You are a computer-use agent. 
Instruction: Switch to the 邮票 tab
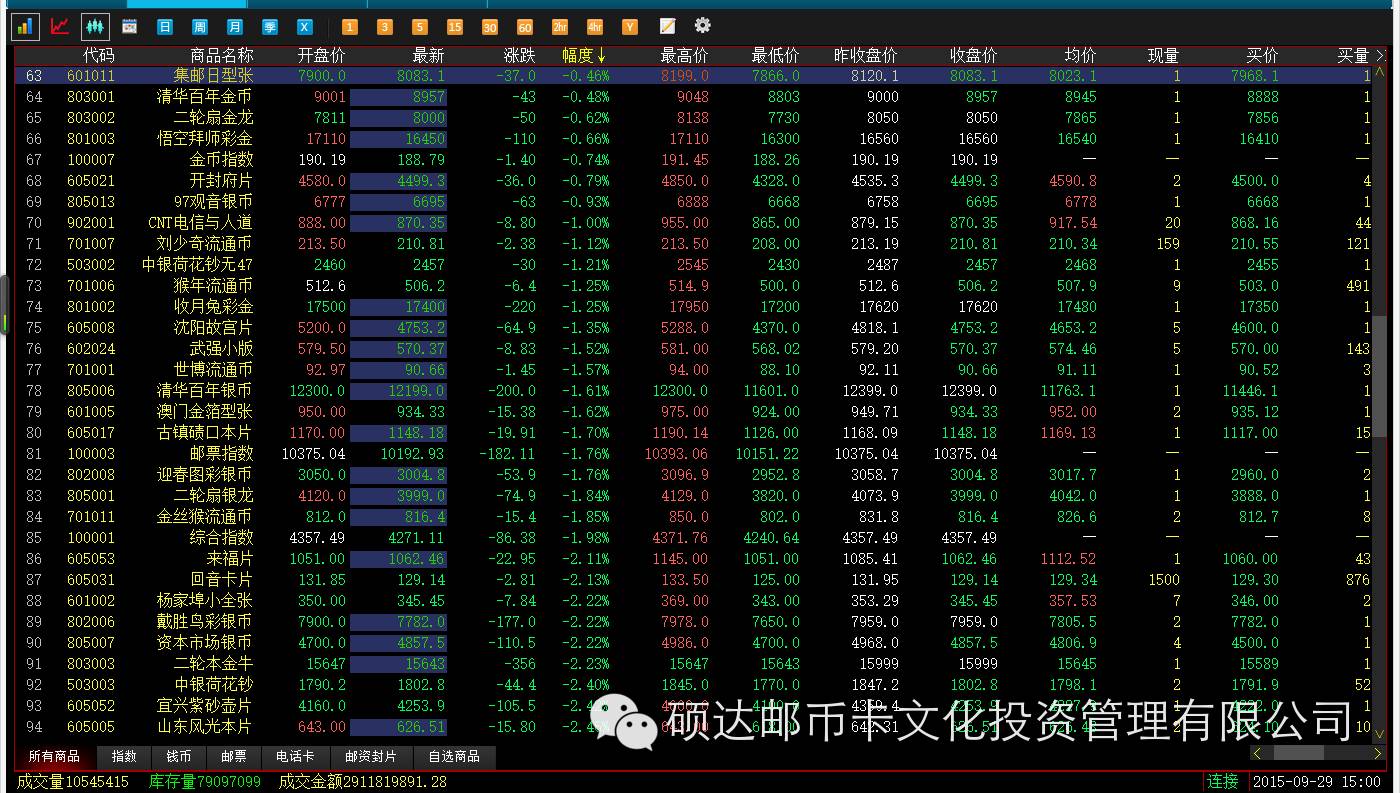[x=234, y=757]
